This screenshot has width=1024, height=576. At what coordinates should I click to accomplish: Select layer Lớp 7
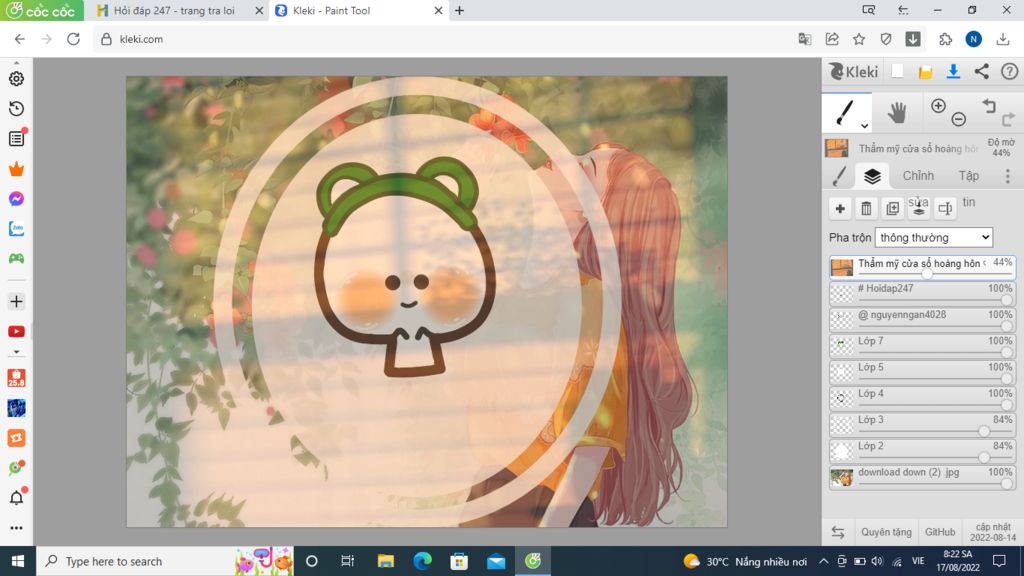tap(922, 345)
